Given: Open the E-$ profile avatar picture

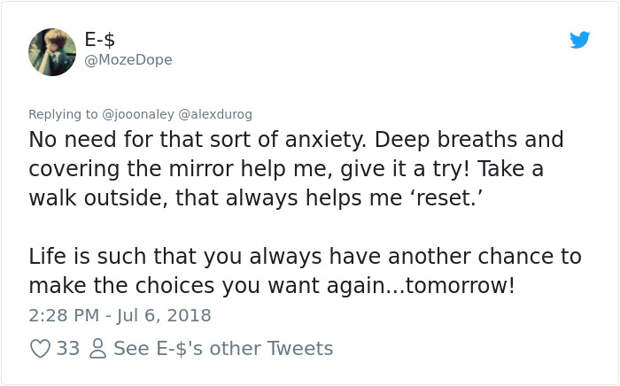Looking at the screenshot, I should click(52, 52).
